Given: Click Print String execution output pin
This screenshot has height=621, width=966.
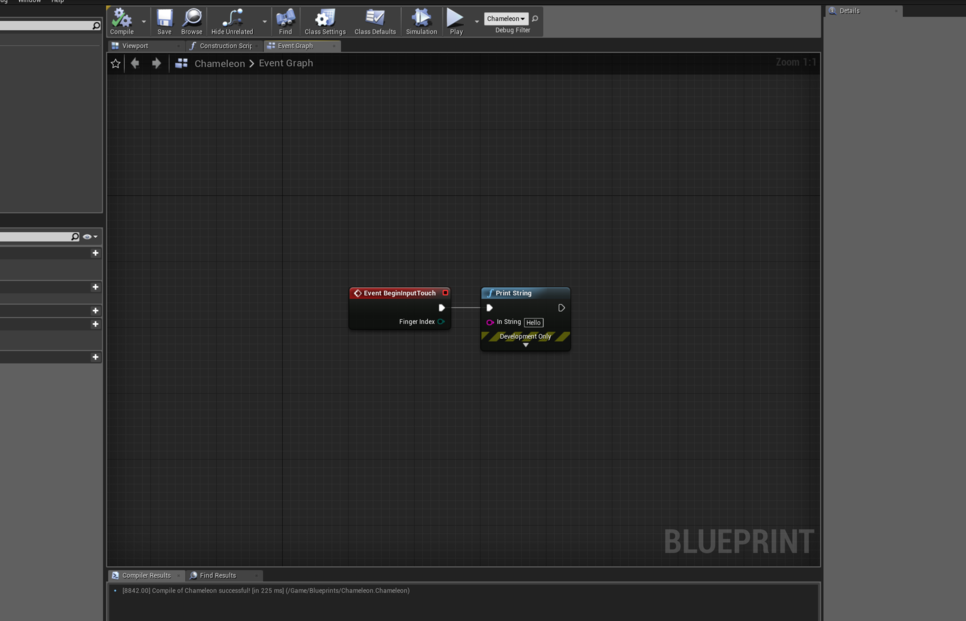Looking at the screenshot, I should tap(561, 307).
